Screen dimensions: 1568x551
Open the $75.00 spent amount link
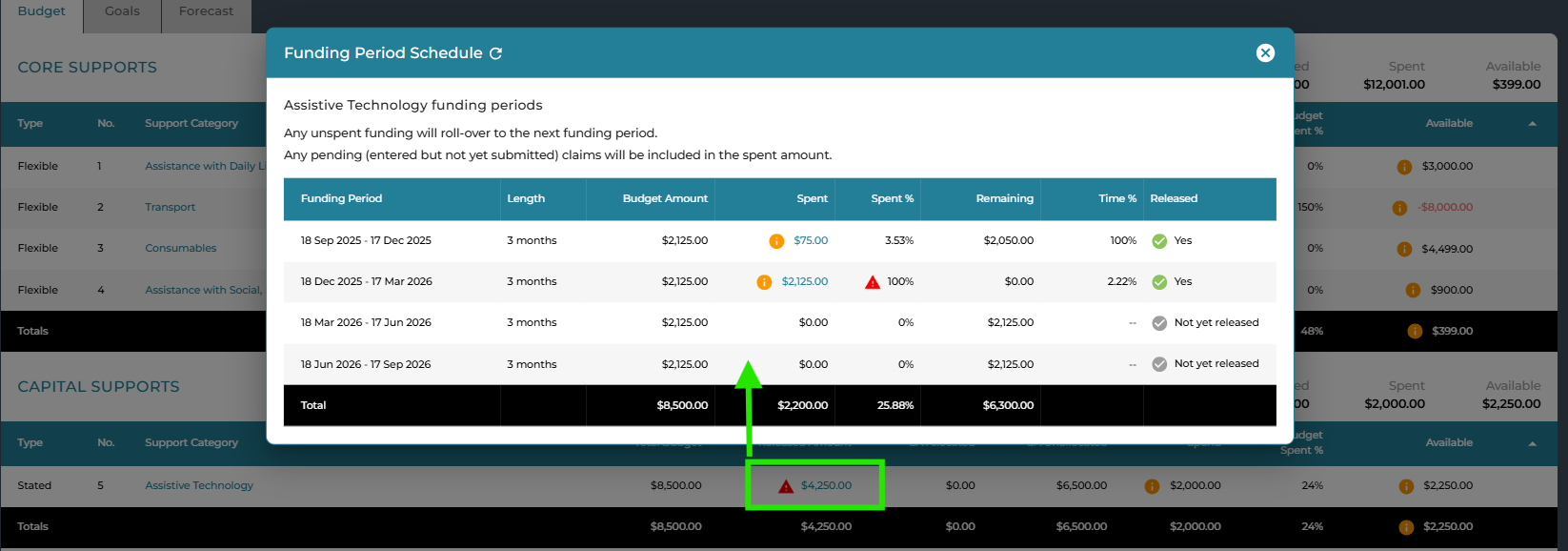[811, 241]
